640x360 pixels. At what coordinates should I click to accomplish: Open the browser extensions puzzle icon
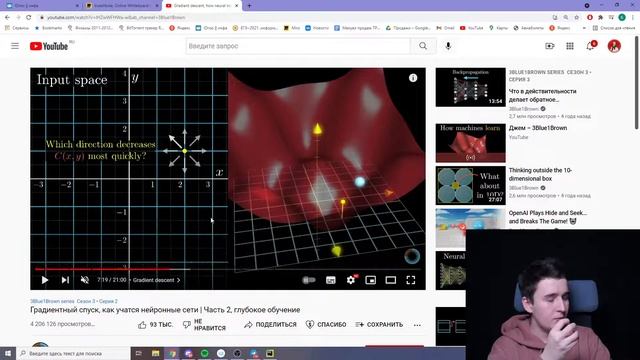click(600, 18)
